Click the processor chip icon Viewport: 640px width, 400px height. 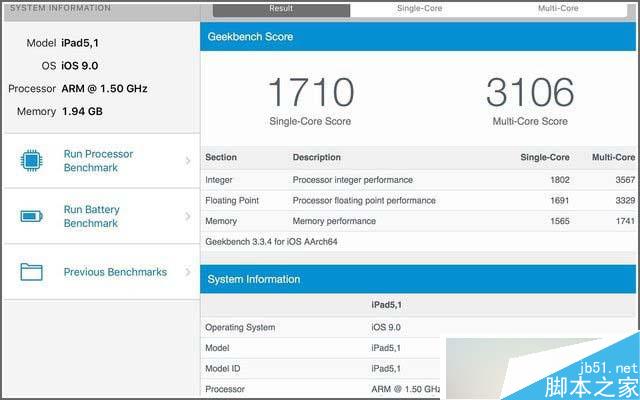[x=31, y=160]
